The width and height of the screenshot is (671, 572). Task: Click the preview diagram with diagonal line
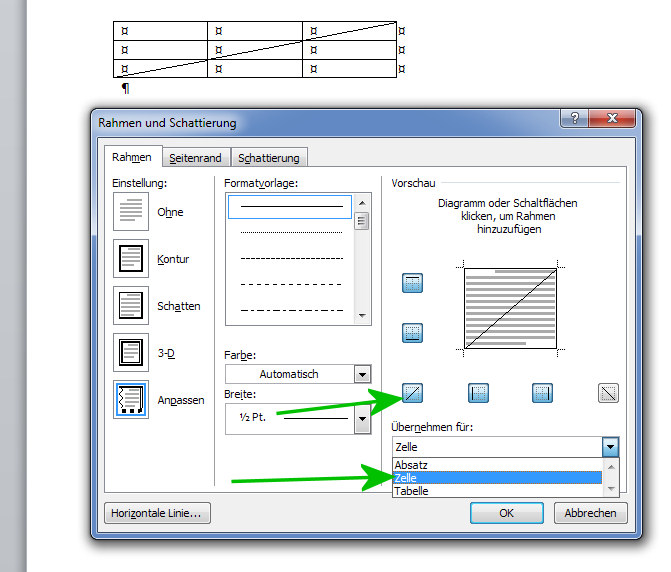click(511, 308)
